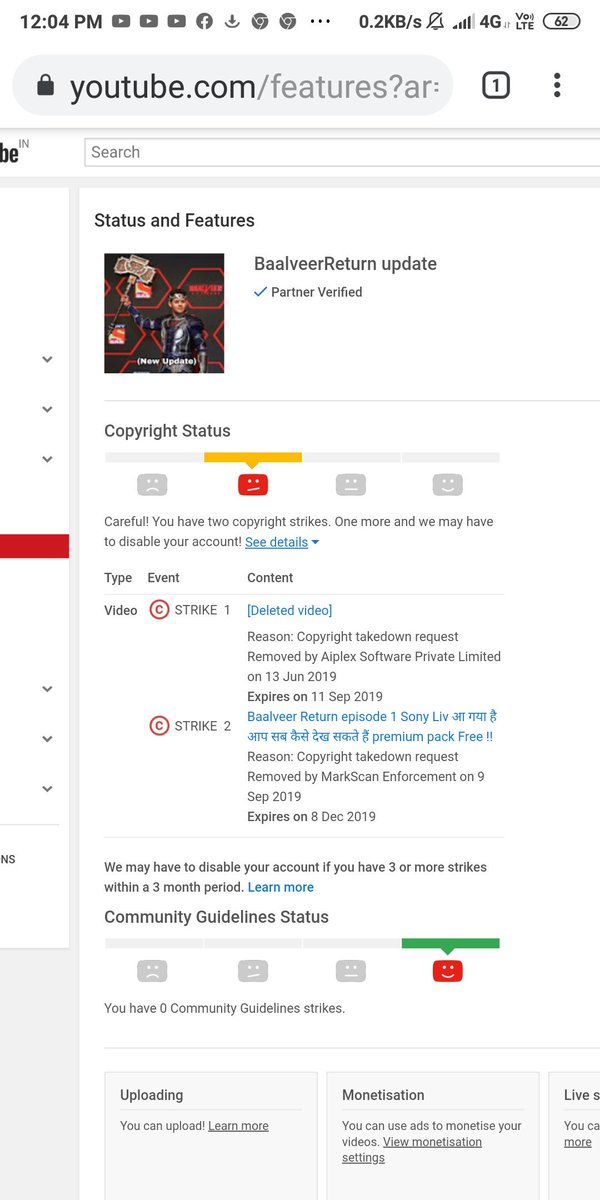Select the red highlighted sidebar item

coord(34,546)
